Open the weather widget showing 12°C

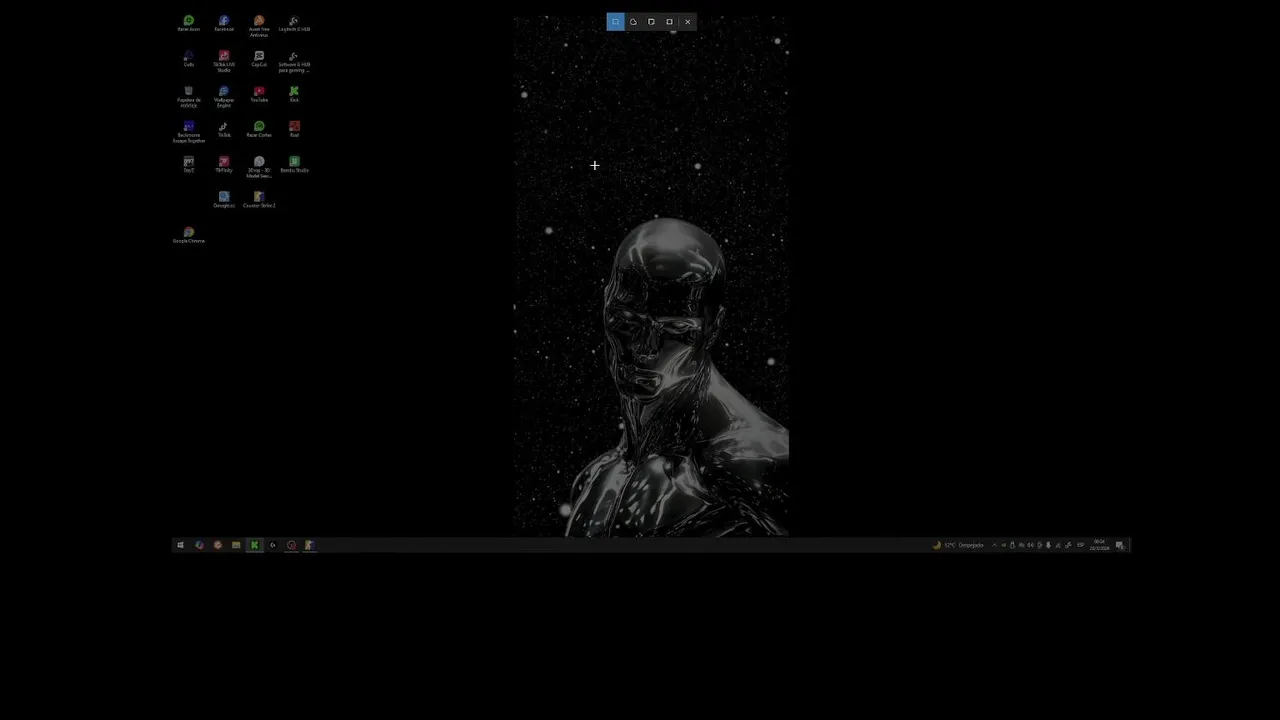pos(958,545)
